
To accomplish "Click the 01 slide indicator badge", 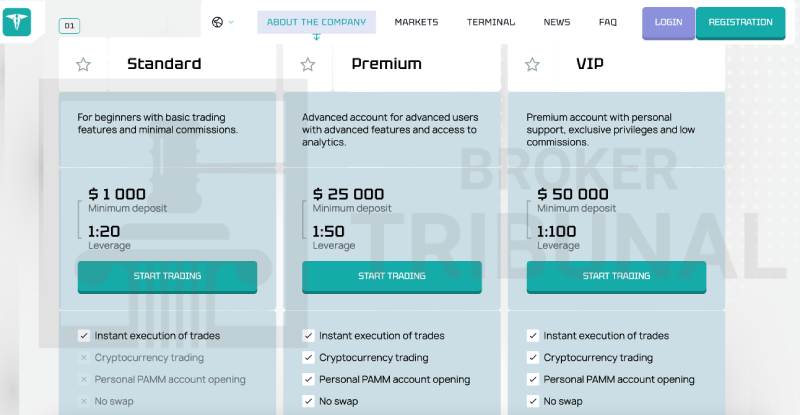I will tap(69, 26).
